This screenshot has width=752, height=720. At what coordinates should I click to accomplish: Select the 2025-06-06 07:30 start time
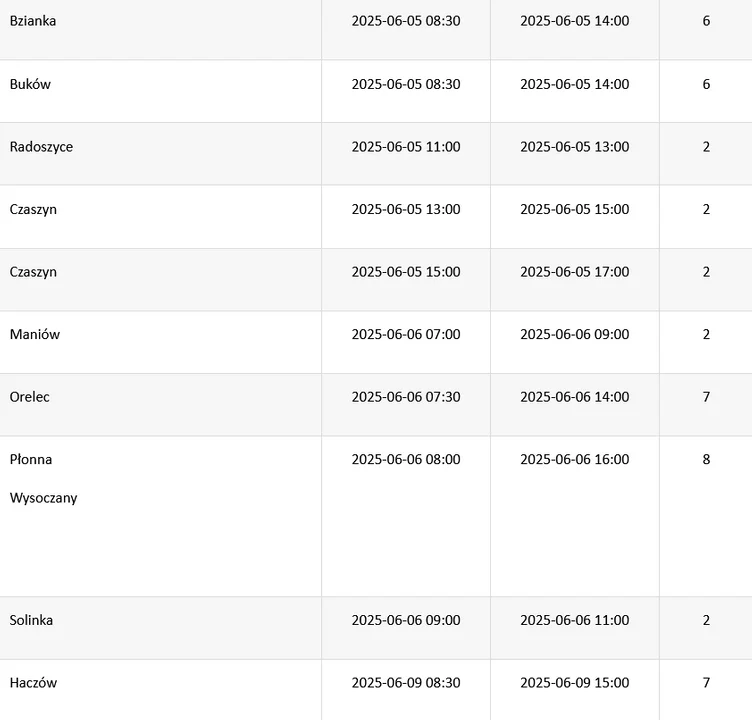click(x=406, y=397)
